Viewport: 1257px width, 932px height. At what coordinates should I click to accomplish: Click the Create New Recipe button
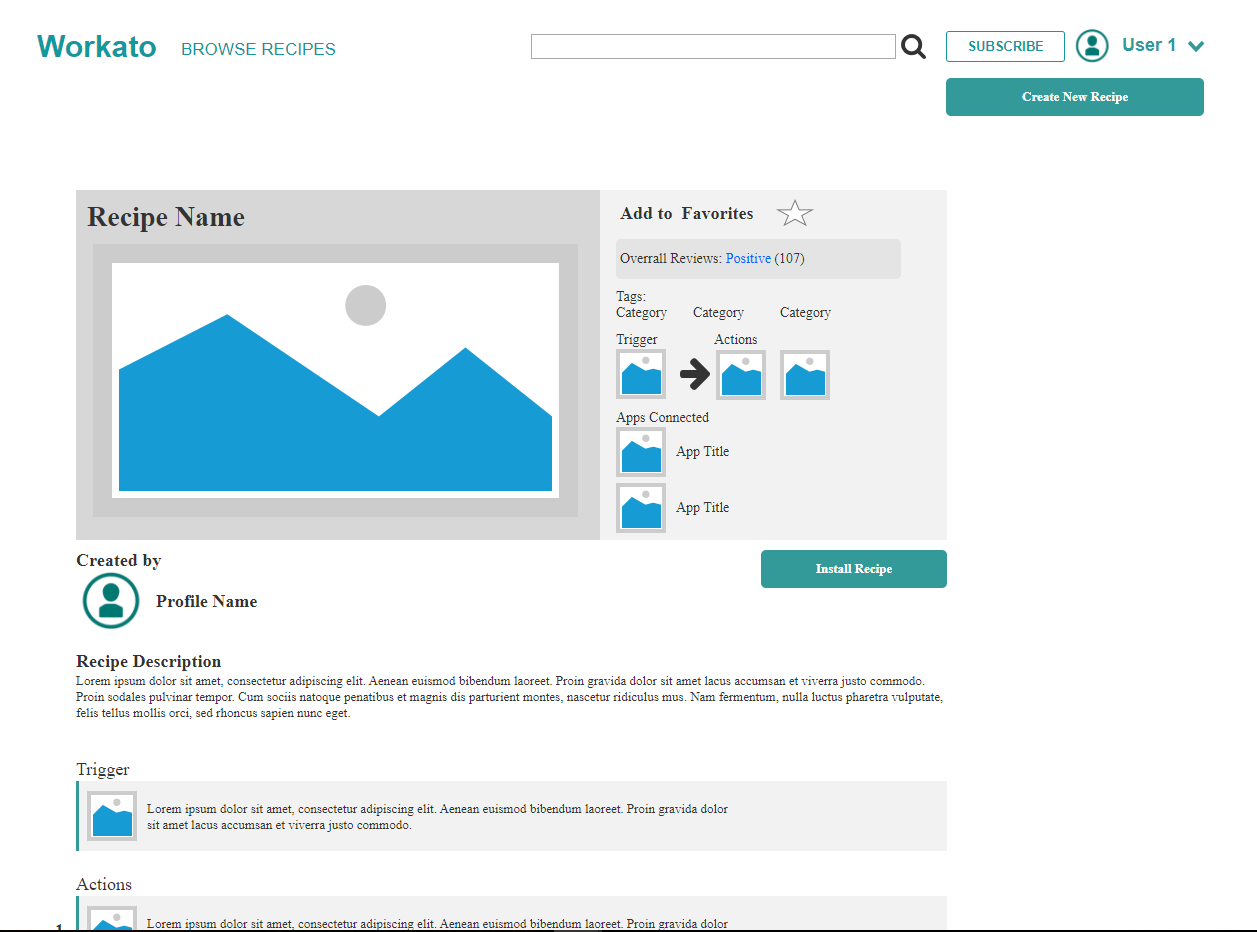[x=1075, y=97]
